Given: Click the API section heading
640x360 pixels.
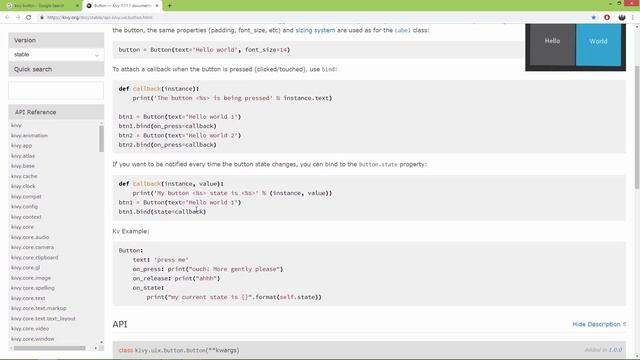Looking at the screenshot, I should 120,324.
